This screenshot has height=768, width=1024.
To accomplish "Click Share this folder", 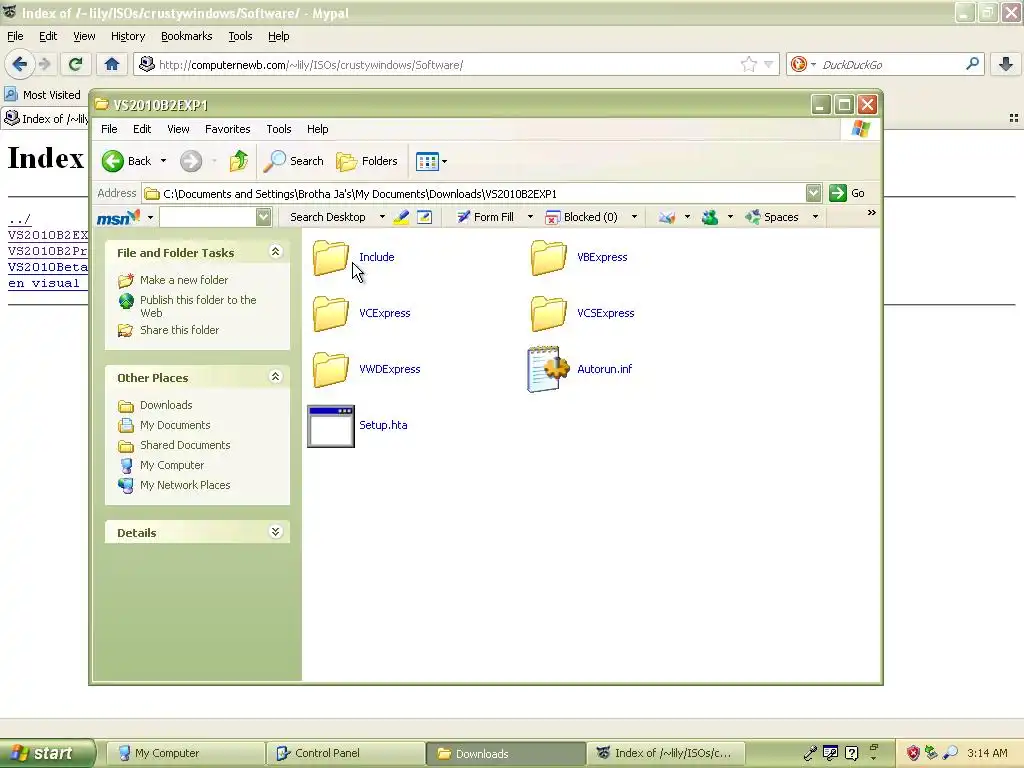I will point(168,330).
